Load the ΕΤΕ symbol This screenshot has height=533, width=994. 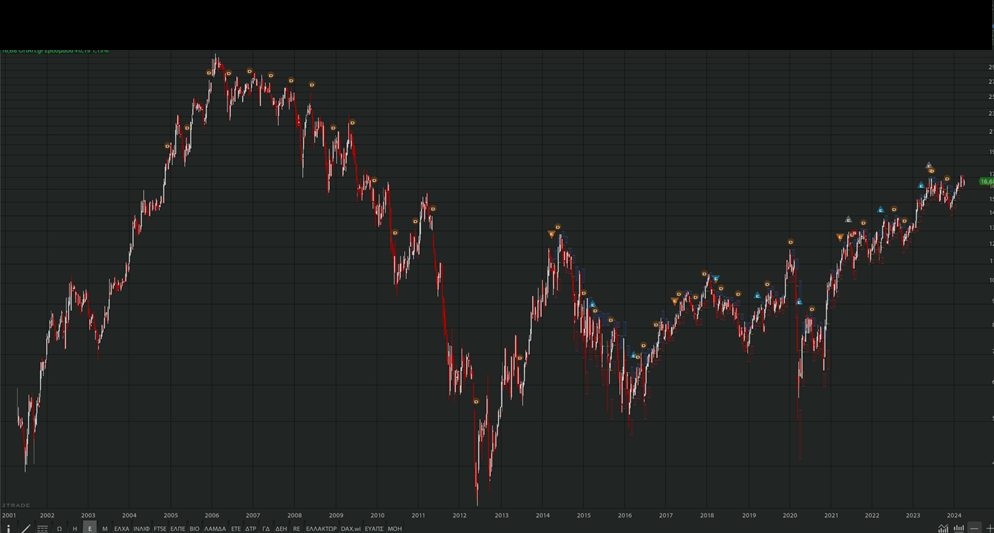[236, 529]
